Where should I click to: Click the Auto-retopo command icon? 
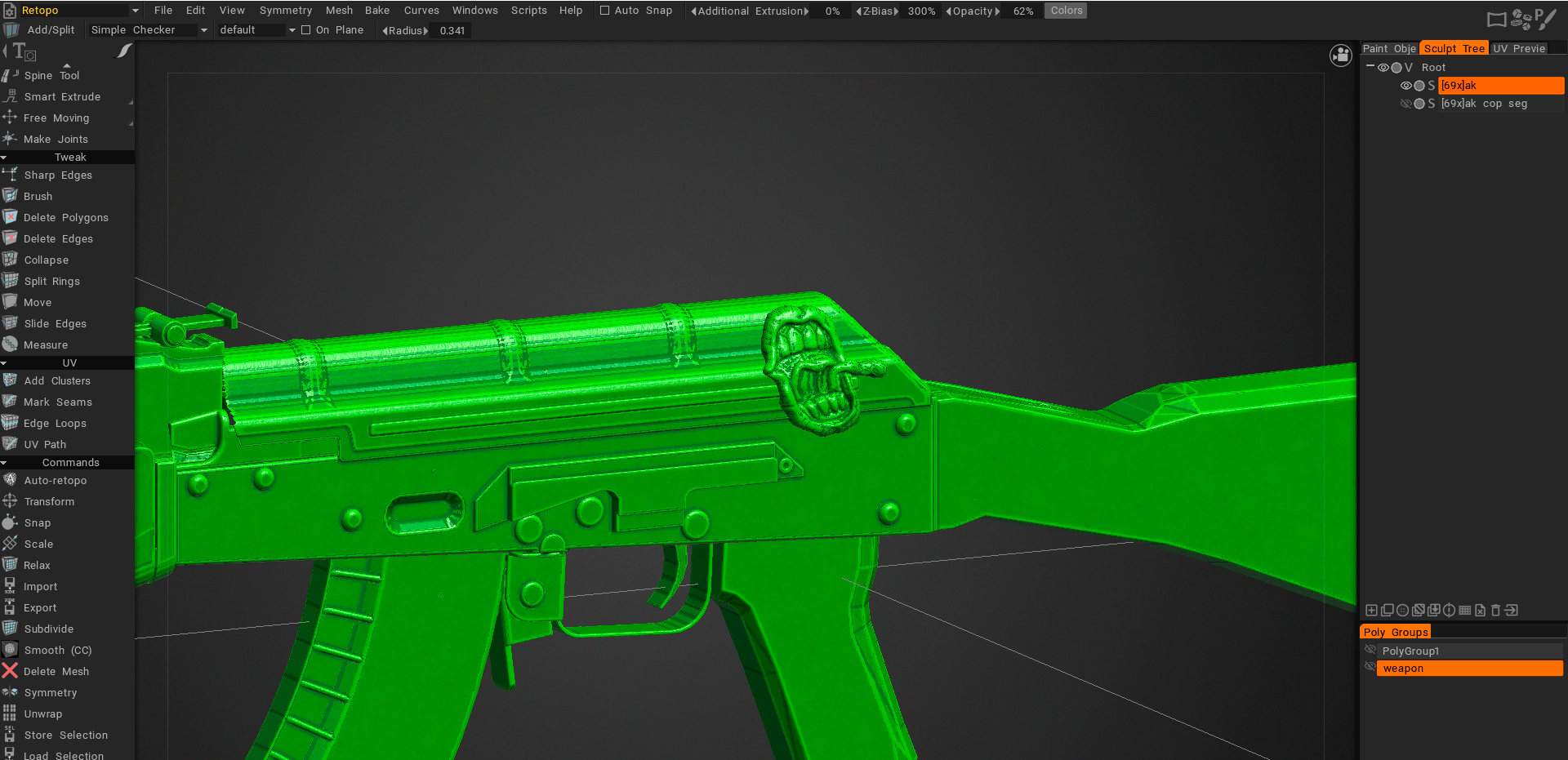10,480
